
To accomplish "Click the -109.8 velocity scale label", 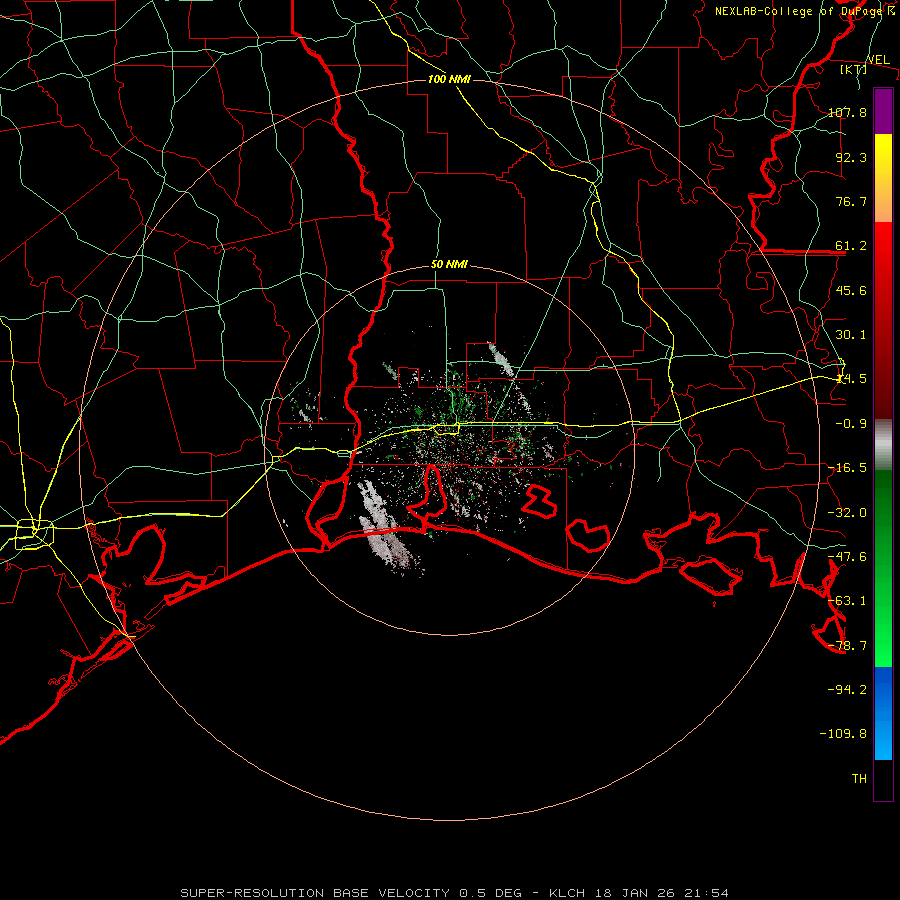I will click(843, 734).
